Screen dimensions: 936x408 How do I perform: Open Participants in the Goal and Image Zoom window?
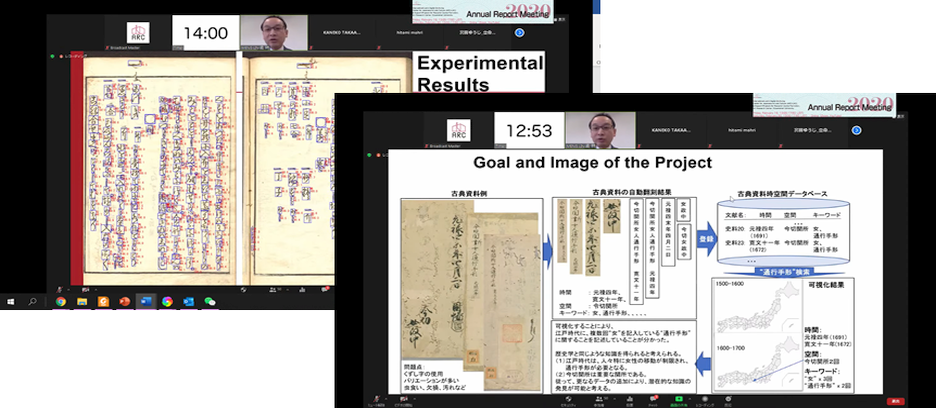click(599, 400)
